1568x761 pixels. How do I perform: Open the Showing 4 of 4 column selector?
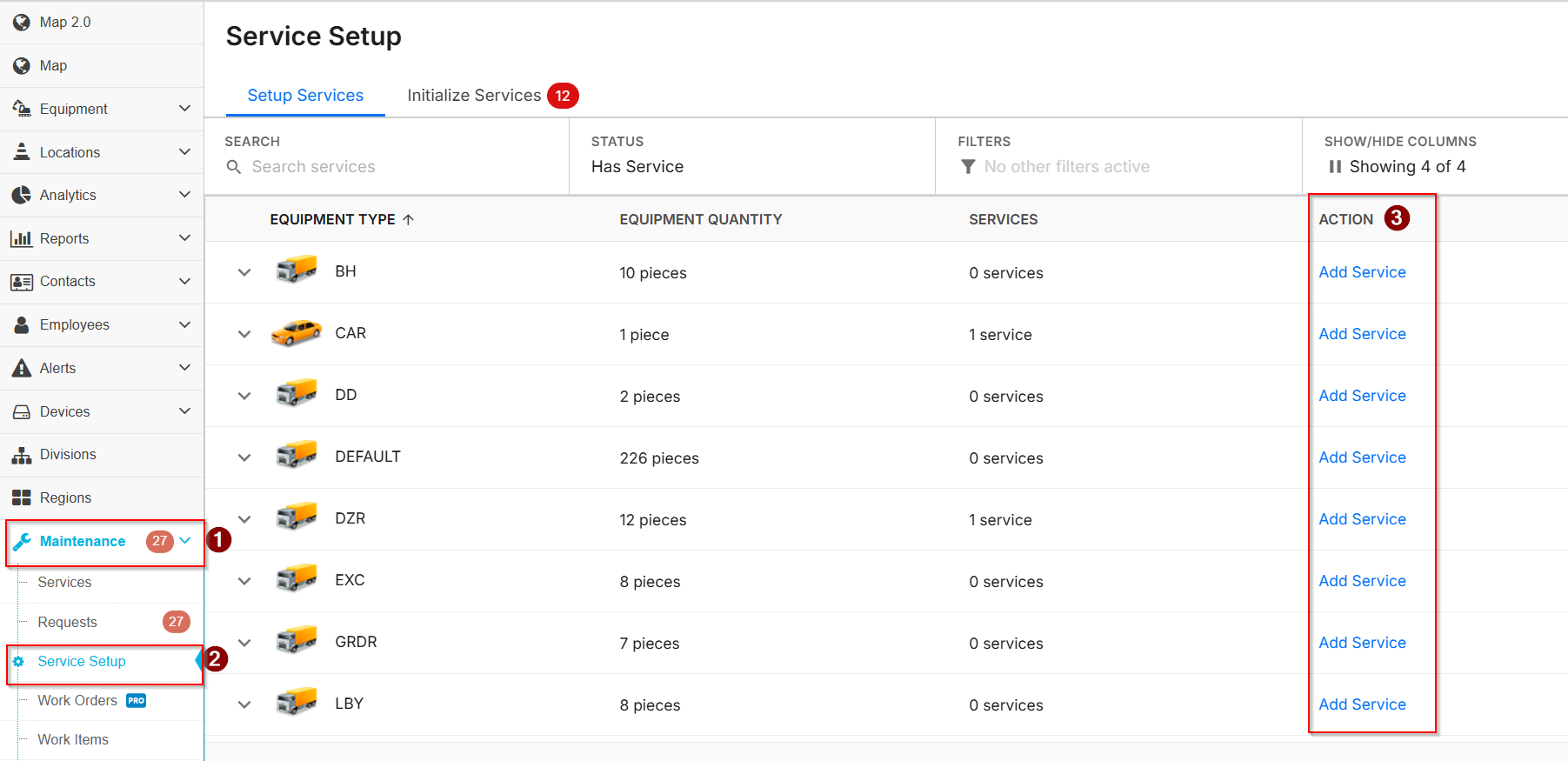1397,166
